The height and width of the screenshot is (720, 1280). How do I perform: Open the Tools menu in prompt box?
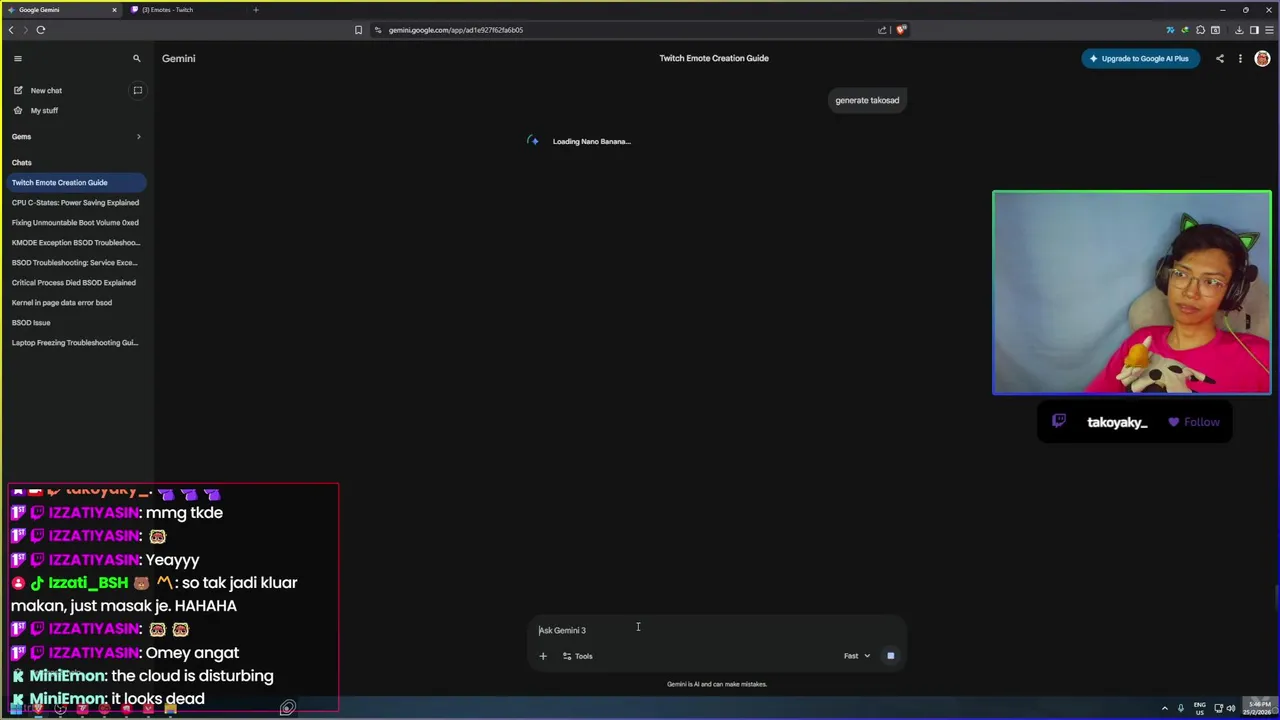tap(578, 656)
